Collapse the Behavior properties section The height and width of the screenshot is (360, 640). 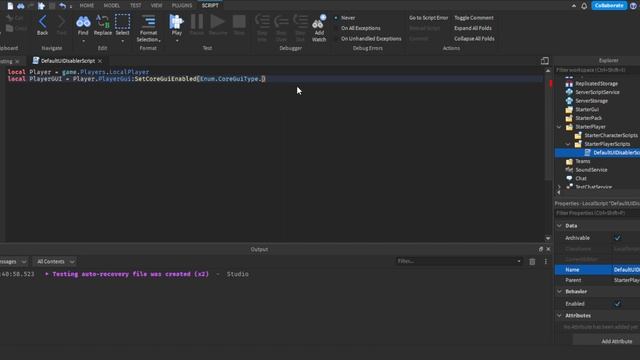pyautogui.click(x=560, y=291)
